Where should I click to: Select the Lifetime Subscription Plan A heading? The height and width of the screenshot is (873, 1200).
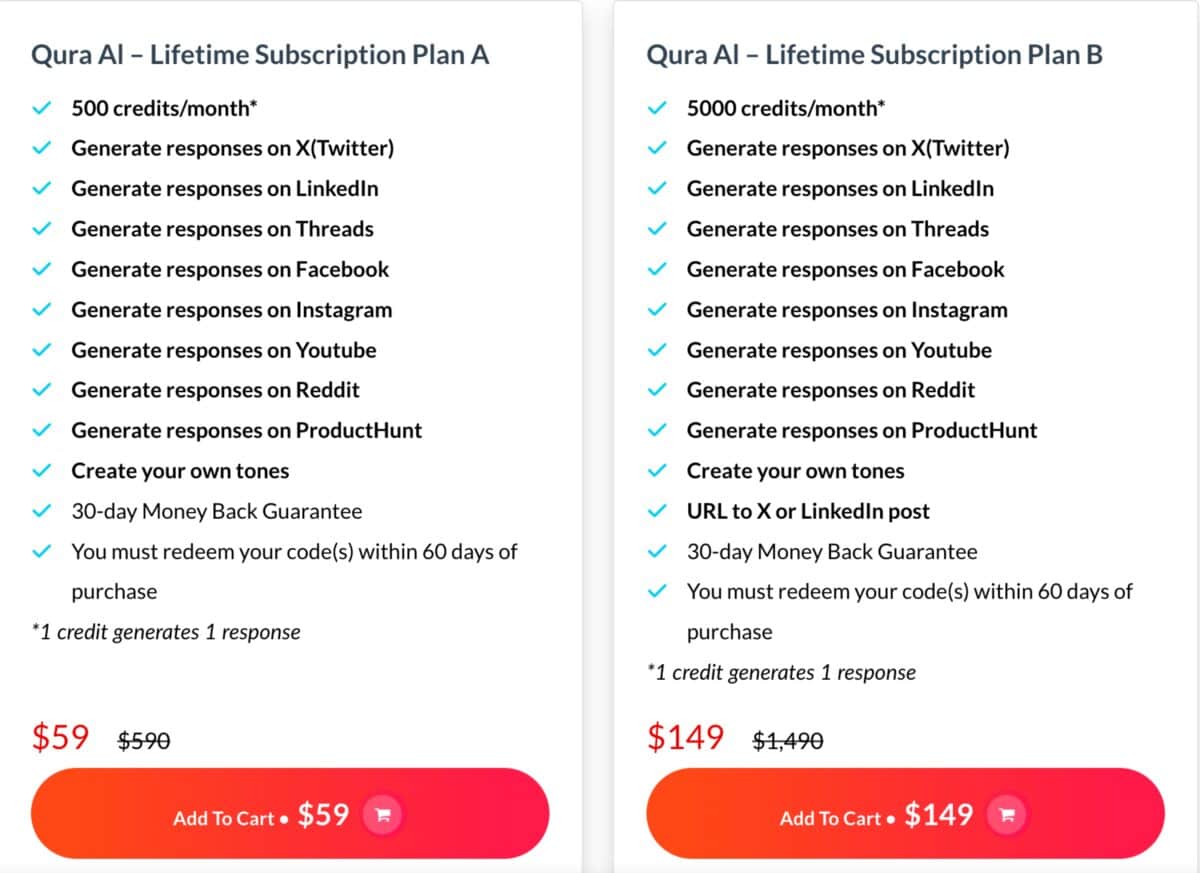[260, 54]
